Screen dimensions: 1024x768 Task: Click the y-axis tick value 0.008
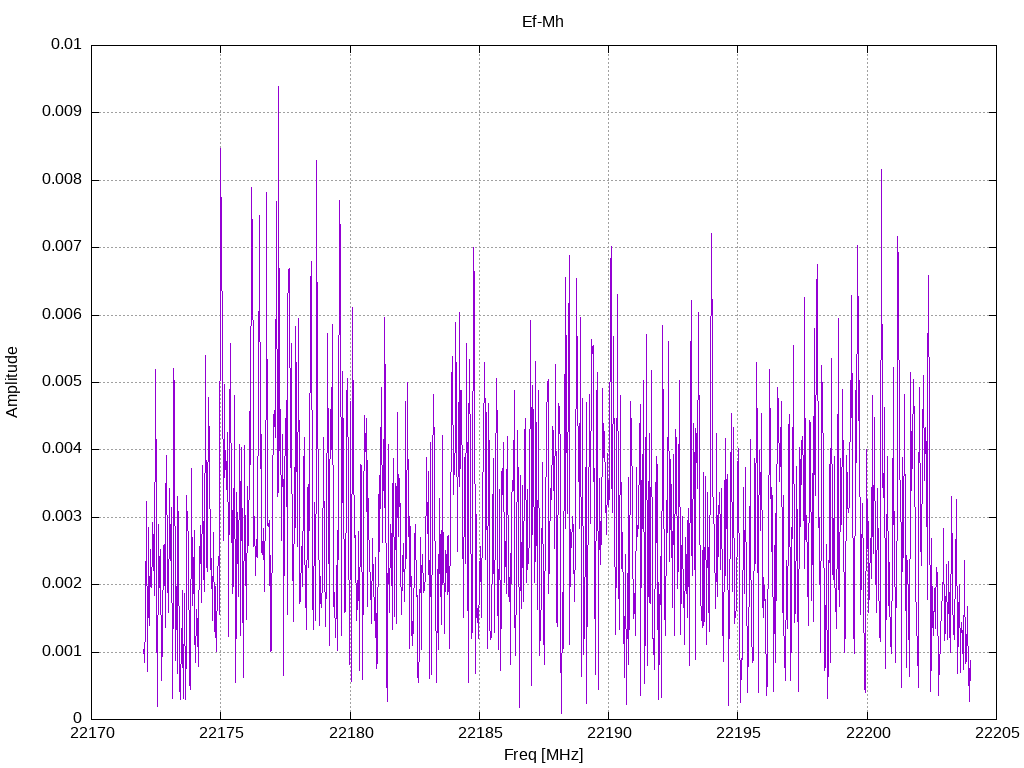pos(62,180)
